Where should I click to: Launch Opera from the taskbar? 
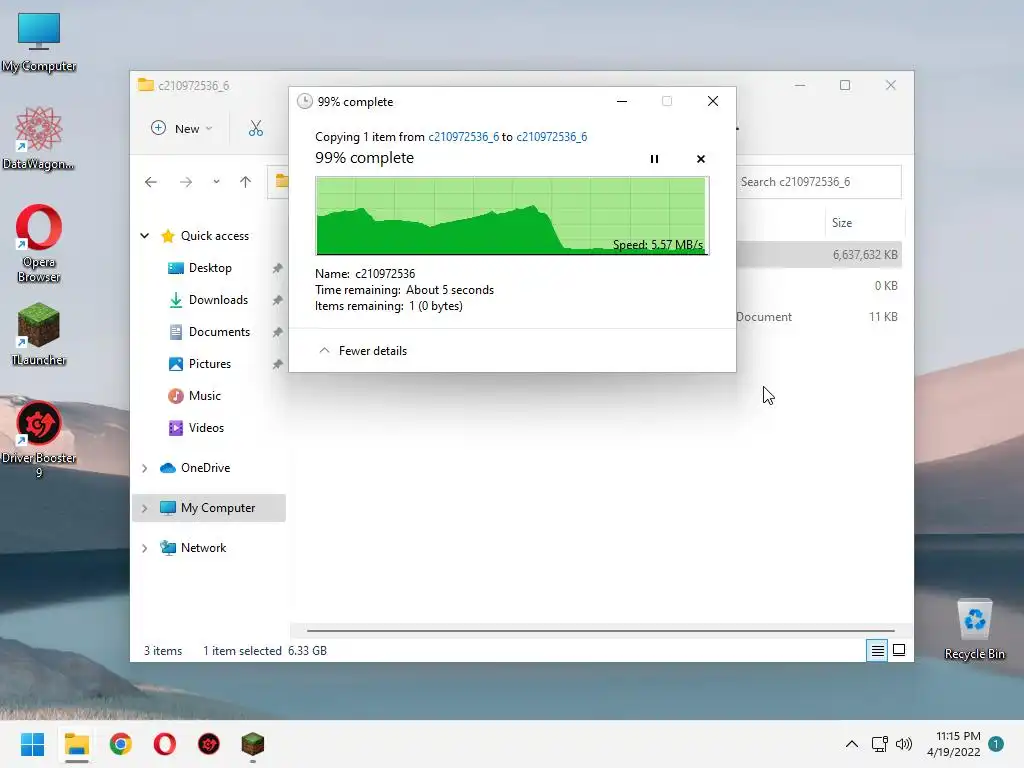click(165, 744)
